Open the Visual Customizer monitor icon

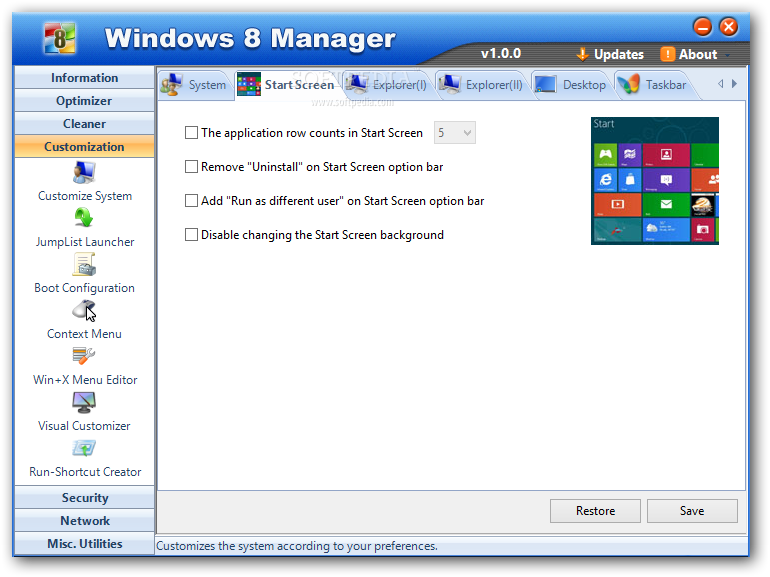point(84,403)
